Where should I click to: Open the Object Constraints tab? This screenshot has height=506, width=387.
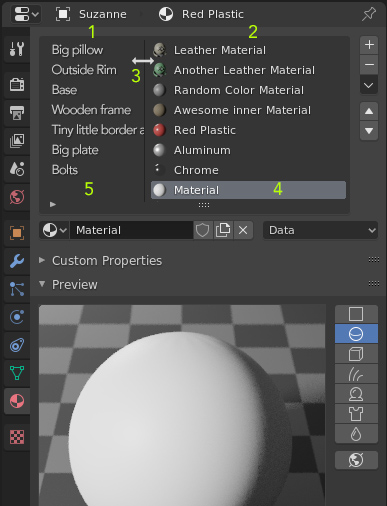click(17, 345)
